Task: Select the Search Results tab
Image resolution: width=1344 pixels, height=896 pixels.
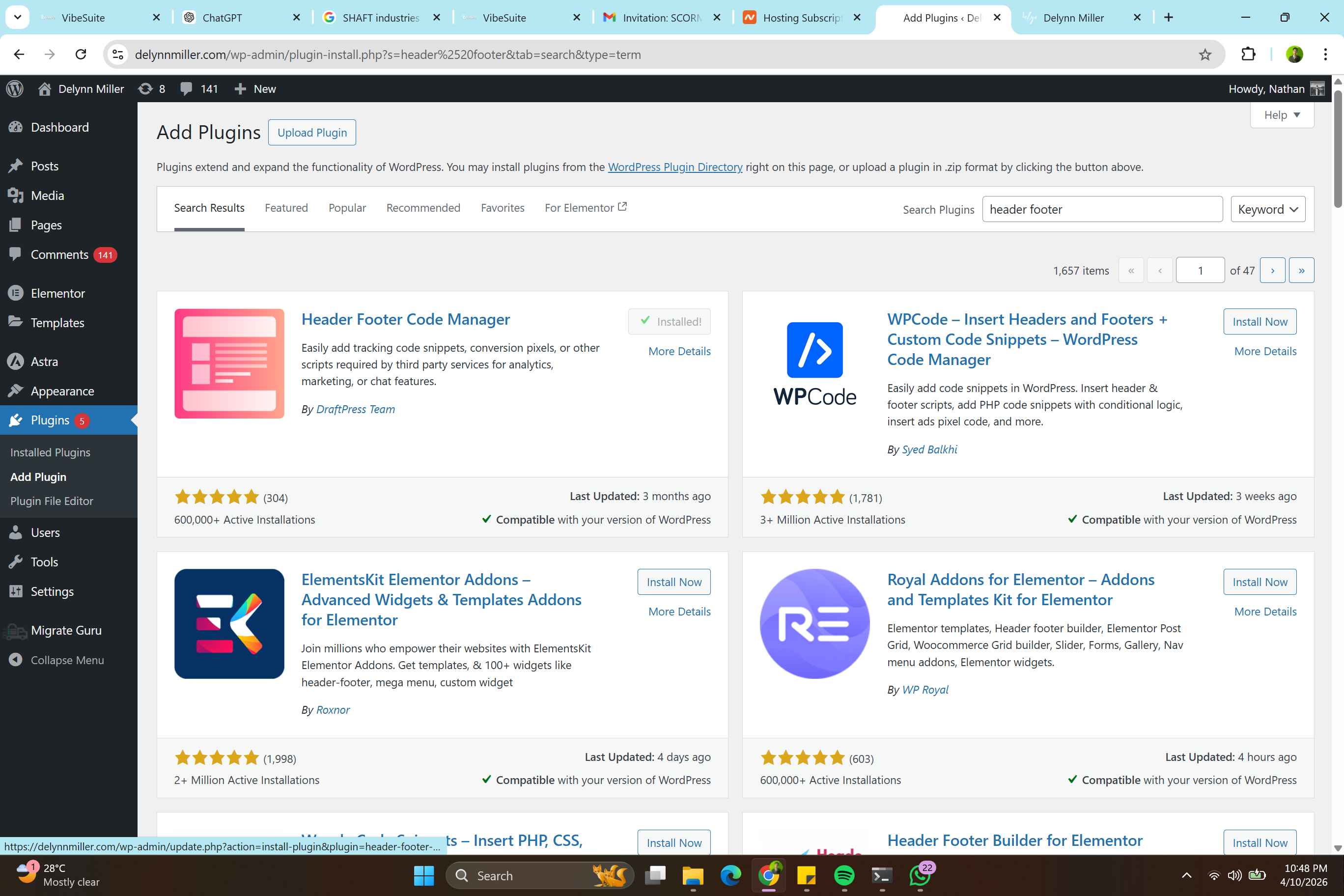Action: [x=209, y=208]
